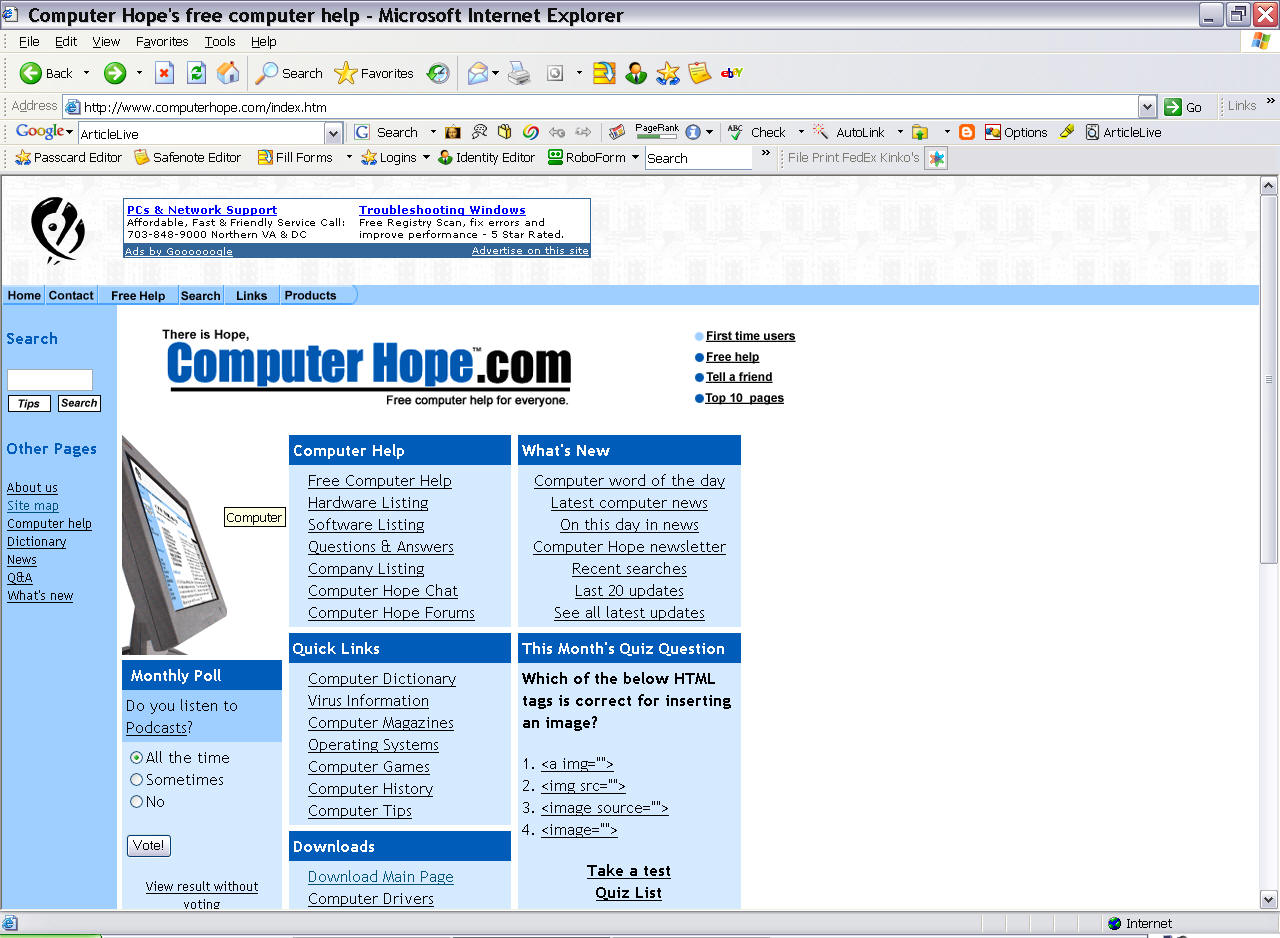Open the site's Products tab
1280x938 pixels.
pyautogui.click(x=311, y=296)
